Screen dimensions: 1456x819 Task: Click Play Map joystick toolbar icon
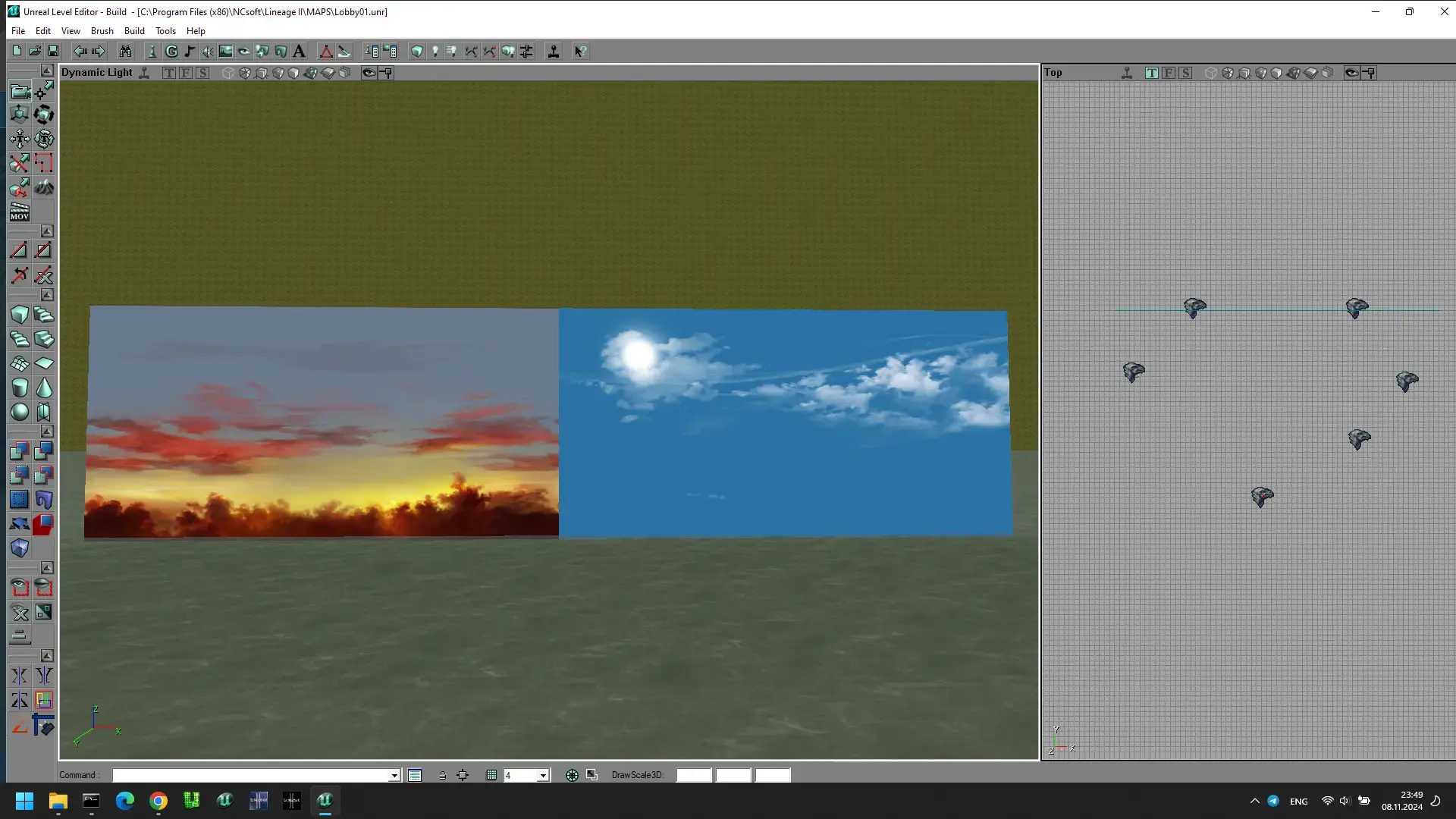554,51
